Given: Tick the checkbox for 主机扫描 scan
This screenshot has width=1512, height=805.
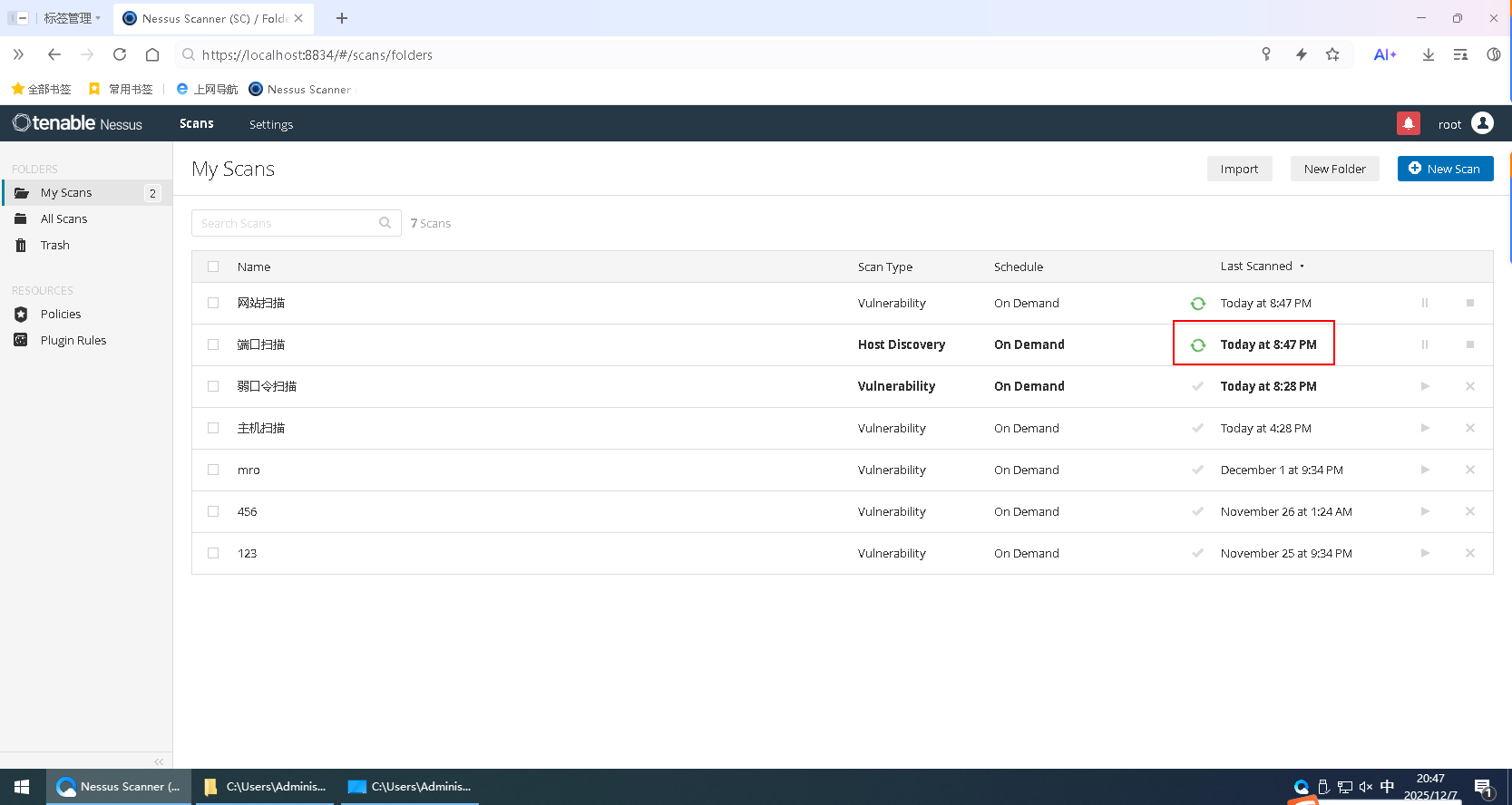Looking at the screenshot, I should click(x=213, y=428).
